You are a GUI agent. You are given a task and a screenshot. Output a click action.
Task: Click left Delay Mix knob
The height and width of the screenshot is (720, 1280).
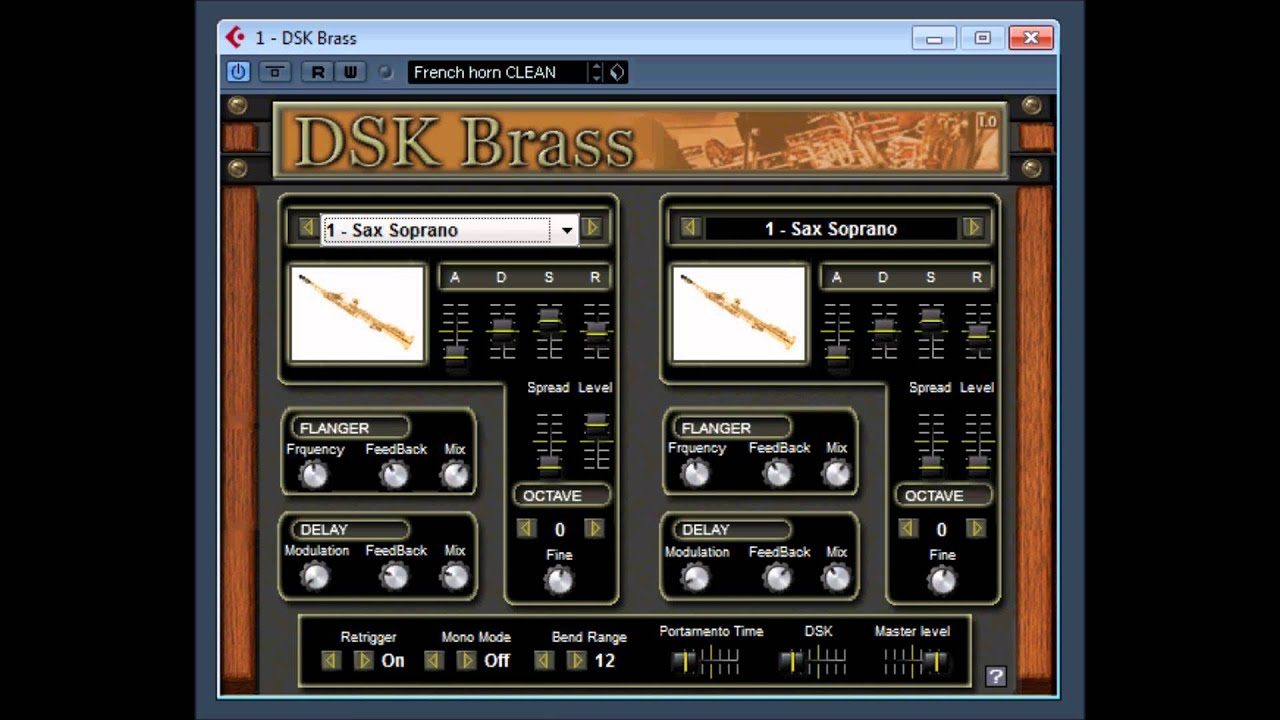(455, 576)
